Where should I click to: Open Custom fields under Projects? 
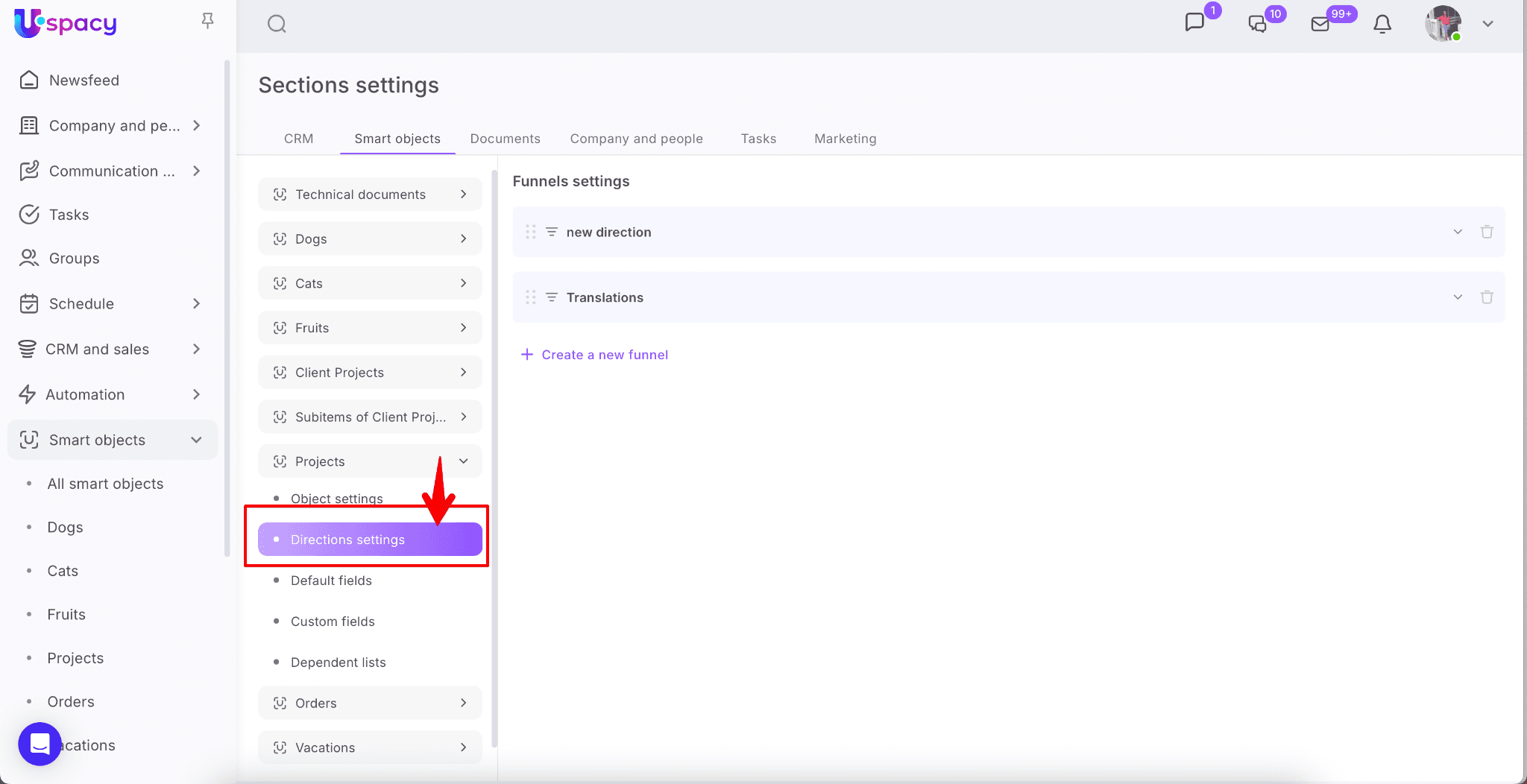pyautogui.click(x=333, y=622)
